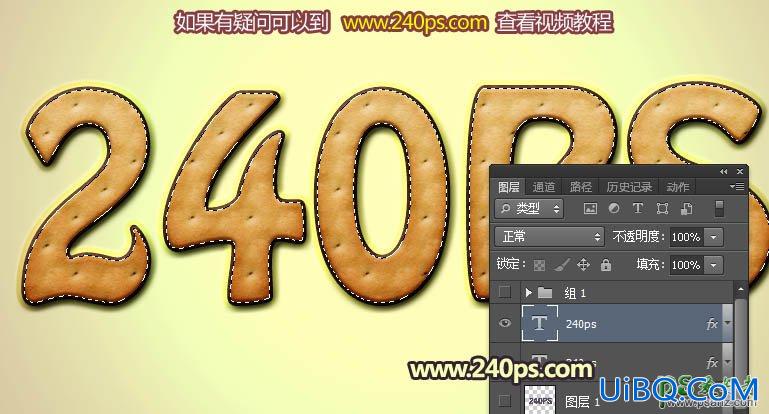Open the 正常 blend mode dropdown

(549, 237)
